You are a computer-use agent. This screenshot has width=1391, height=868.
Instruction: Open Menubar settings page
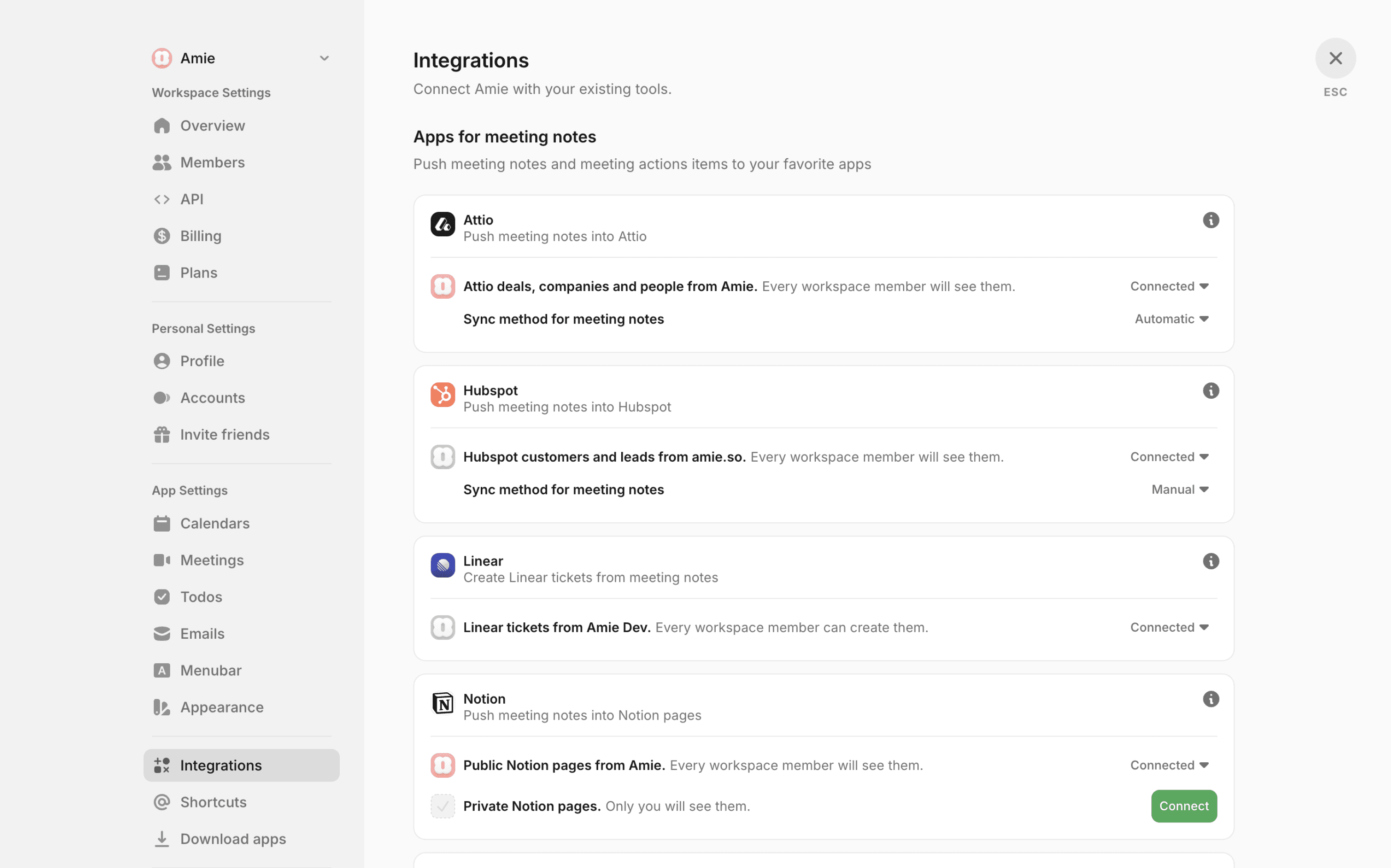(241, 670)
